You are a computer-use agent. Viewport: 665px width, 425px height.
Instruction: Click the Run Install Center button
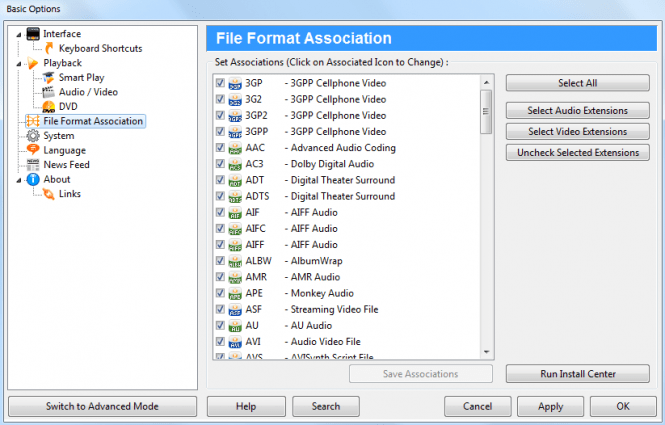point(578,374)
